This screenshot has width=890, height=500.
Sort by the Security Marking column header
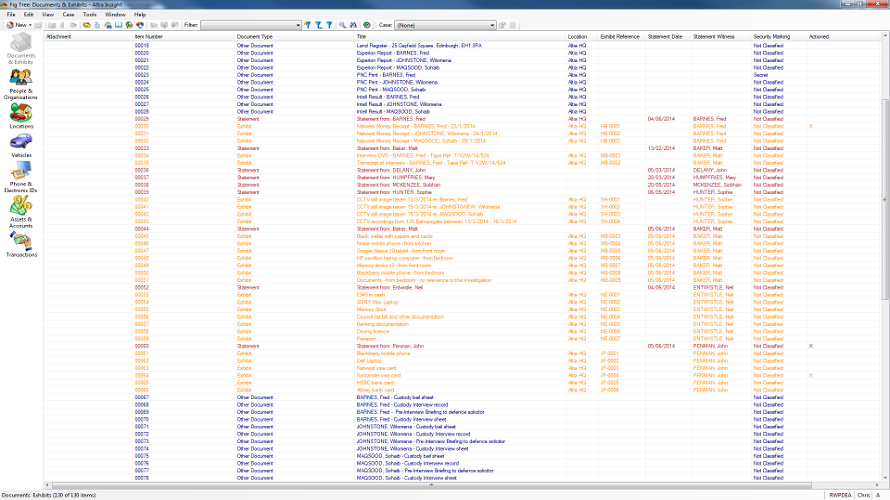click(779, 36)
